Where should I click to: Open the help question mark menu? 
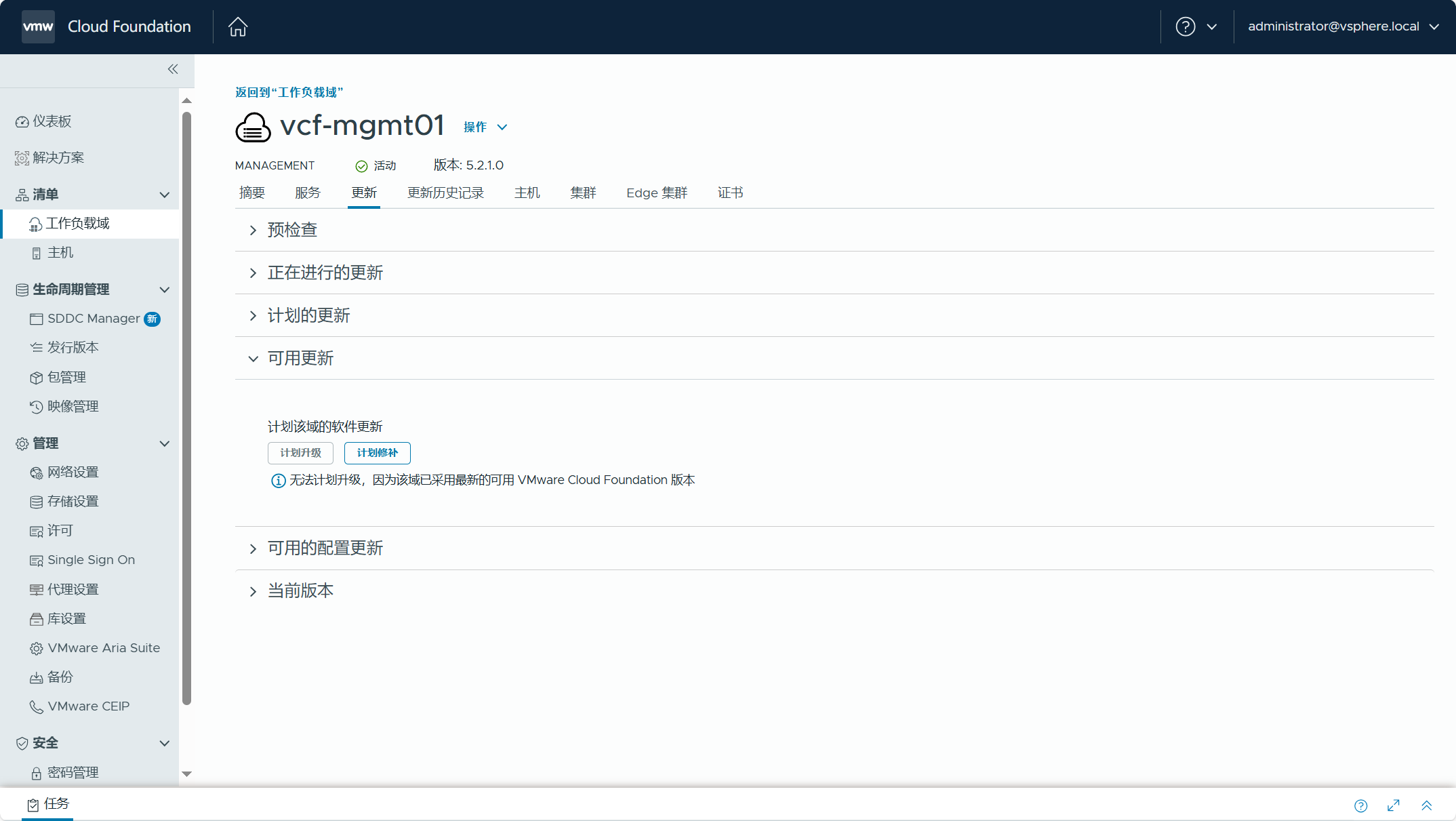point(1196,27)
